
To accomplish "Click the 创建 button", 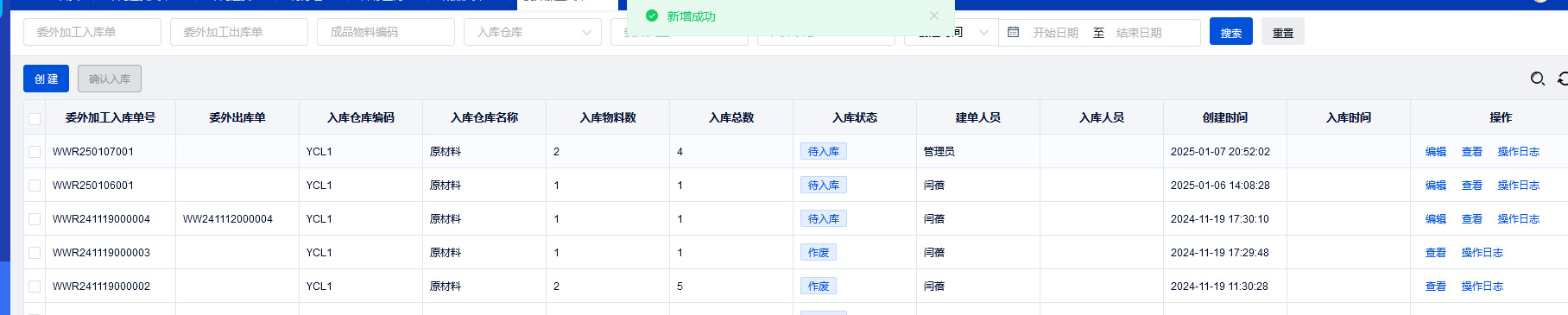I will coord(46,79).
